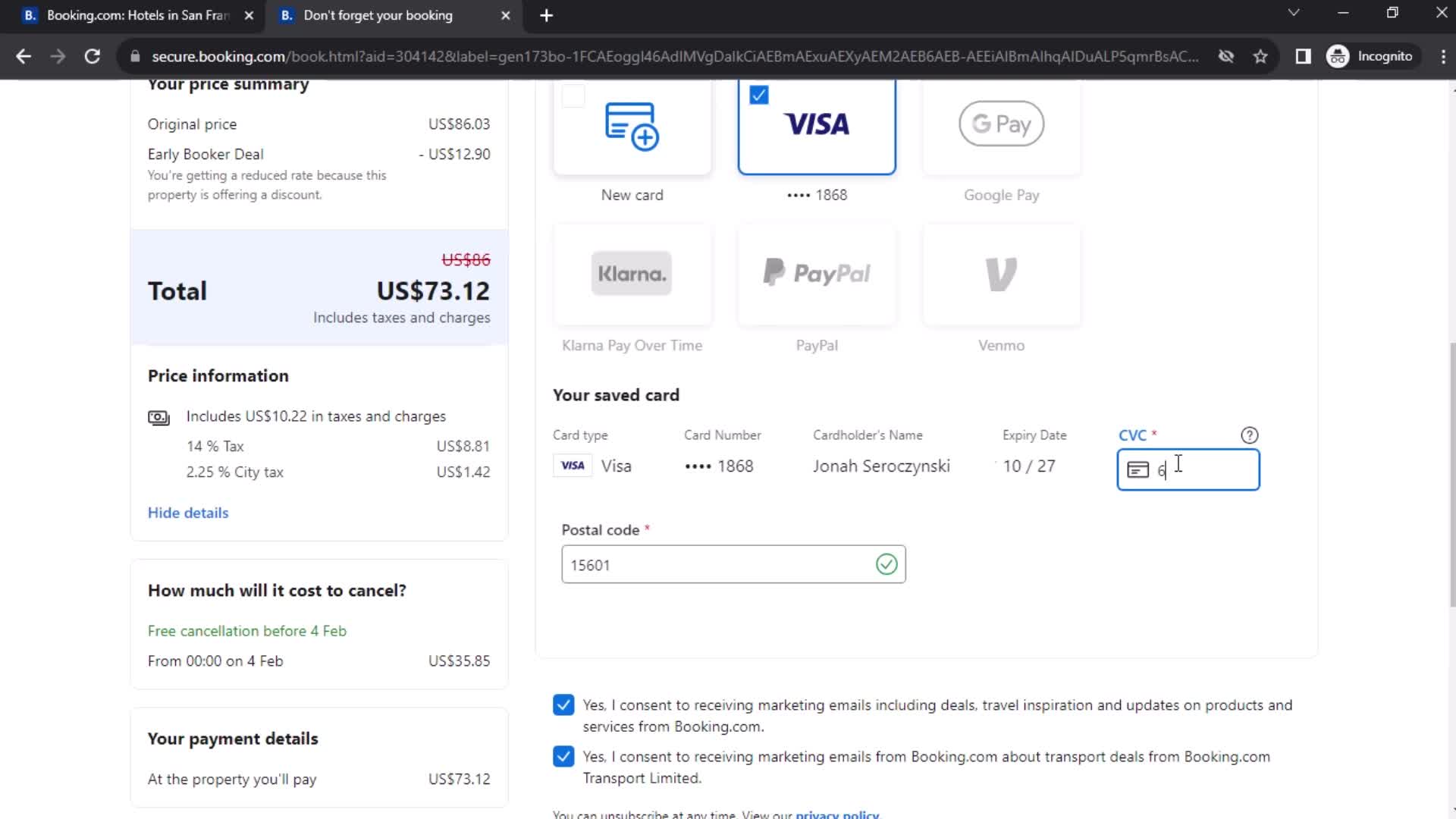Click the Klarna Pay Over Time caption
The image size is (1456, 819).
coord(632,346)
